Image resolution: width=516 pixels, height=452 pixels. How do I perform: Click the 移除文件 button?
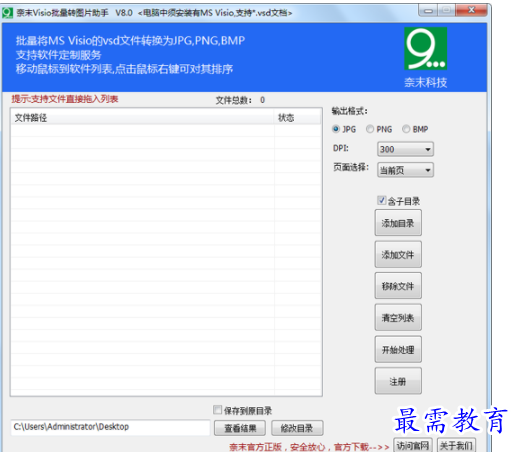(398, 286)
